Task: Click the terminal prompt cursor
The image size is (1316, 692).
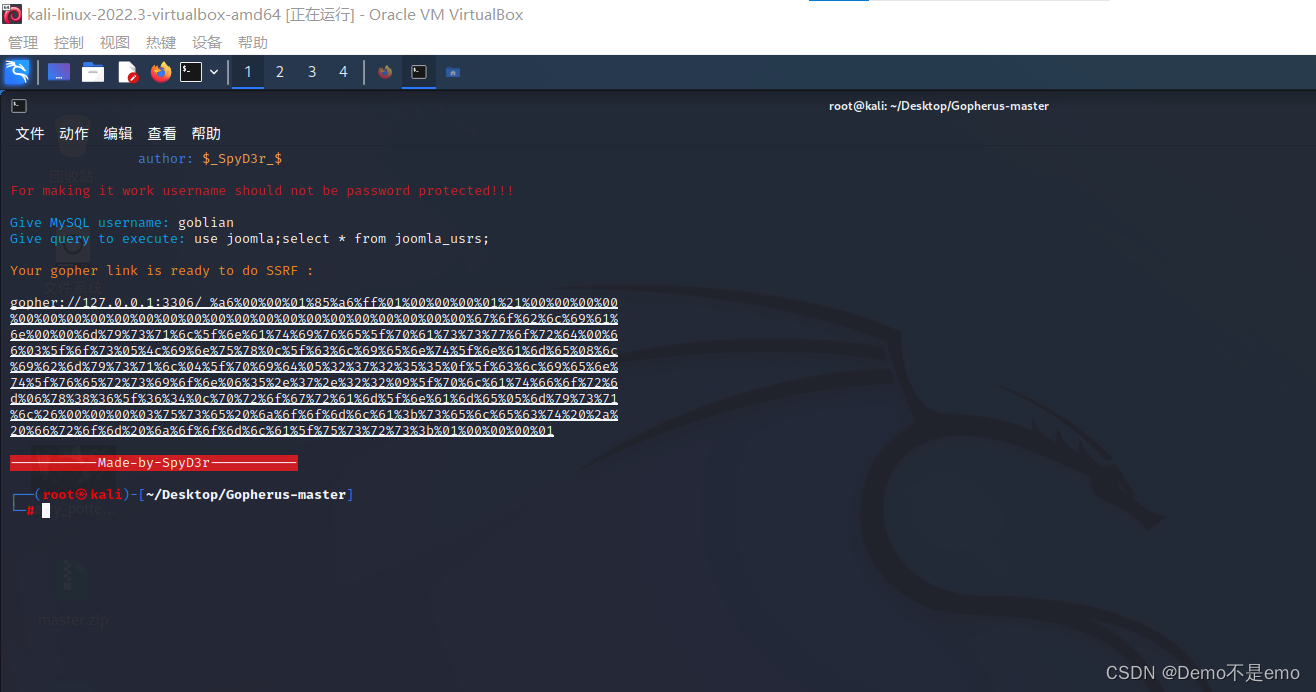Action: click(46, 511)
